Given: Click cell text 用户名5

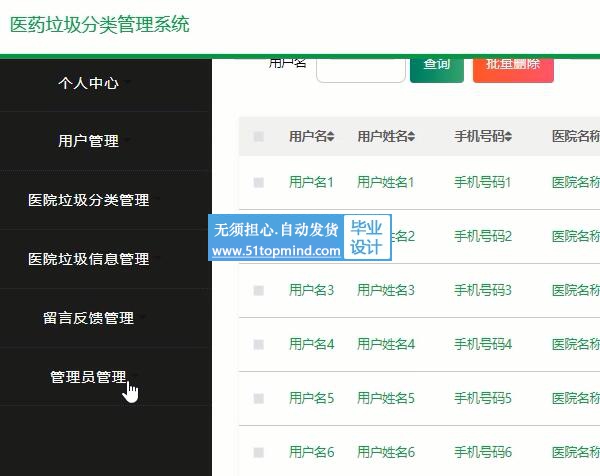Looking at the screenshot, I should click(311, 398).
